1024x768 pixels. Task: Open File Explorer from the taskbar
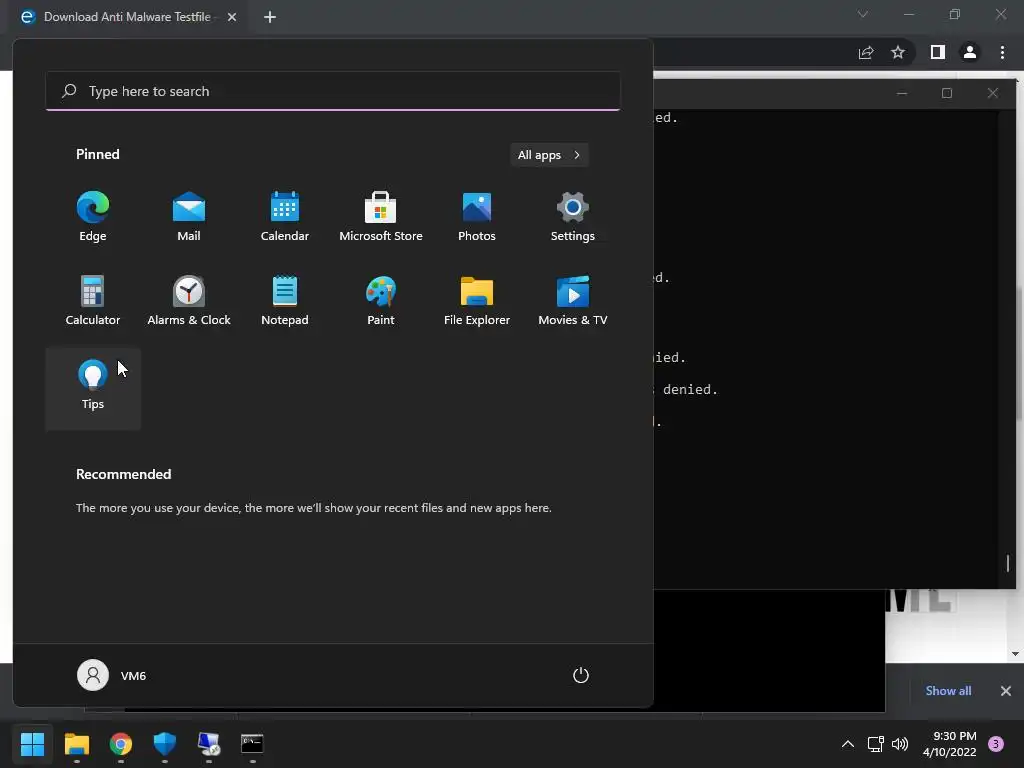76,744
